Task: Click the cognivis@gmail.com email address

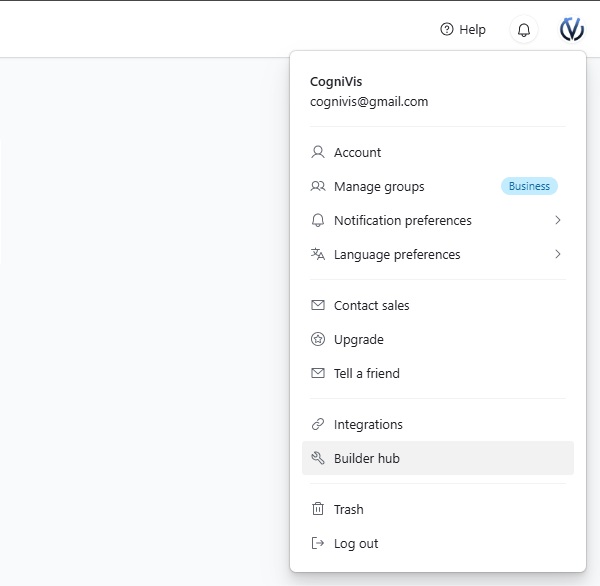Action: point(369,102)
